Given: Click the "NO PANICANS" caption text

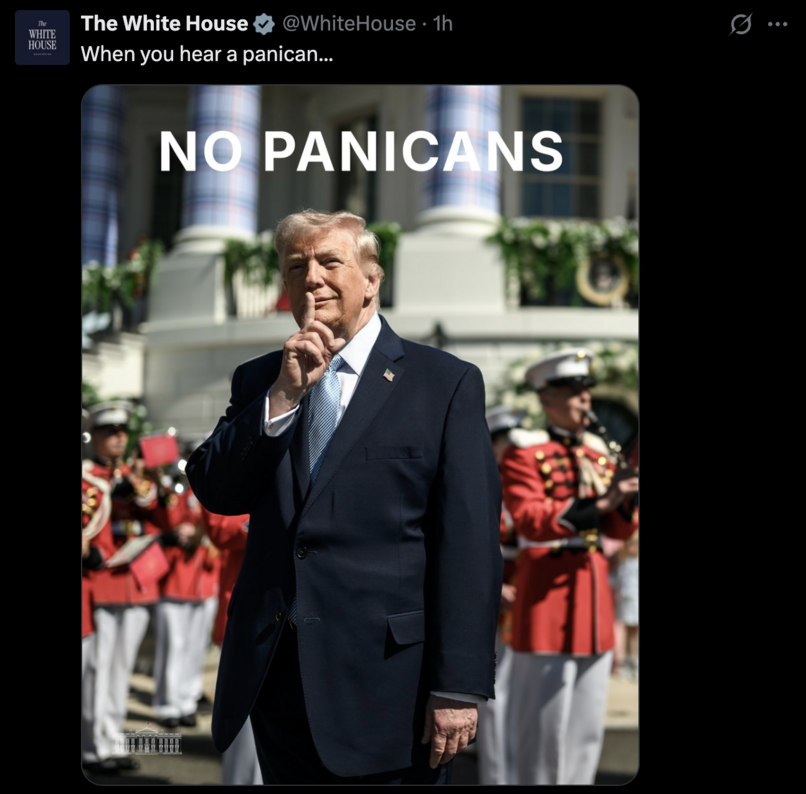Looking at the screenshot, I should tap(361, 151).
